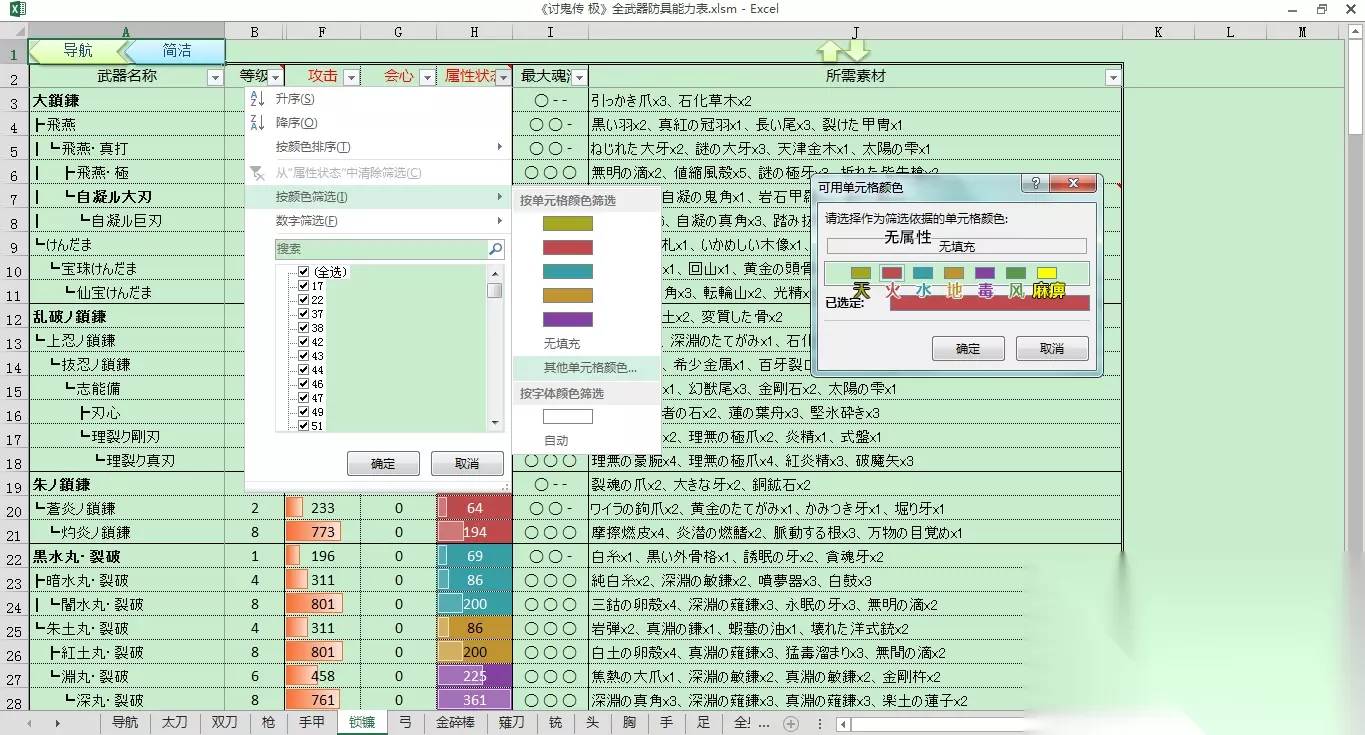Expand the 数字筛选 submenu
The image size is (1365, 735).
(x=377, y=221)
